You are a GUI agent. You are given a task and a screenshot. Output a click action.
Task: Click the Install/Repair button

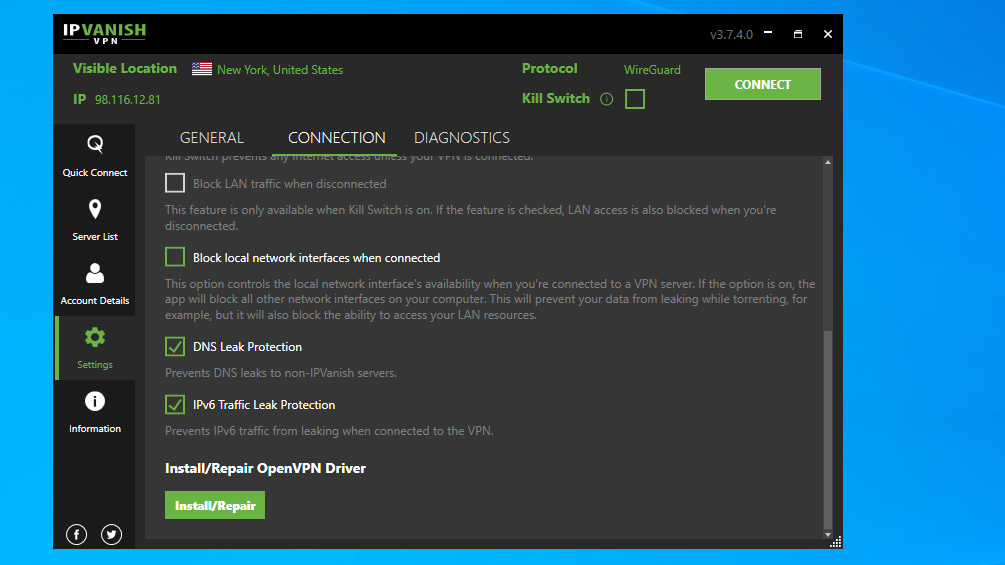coord(215,505)
